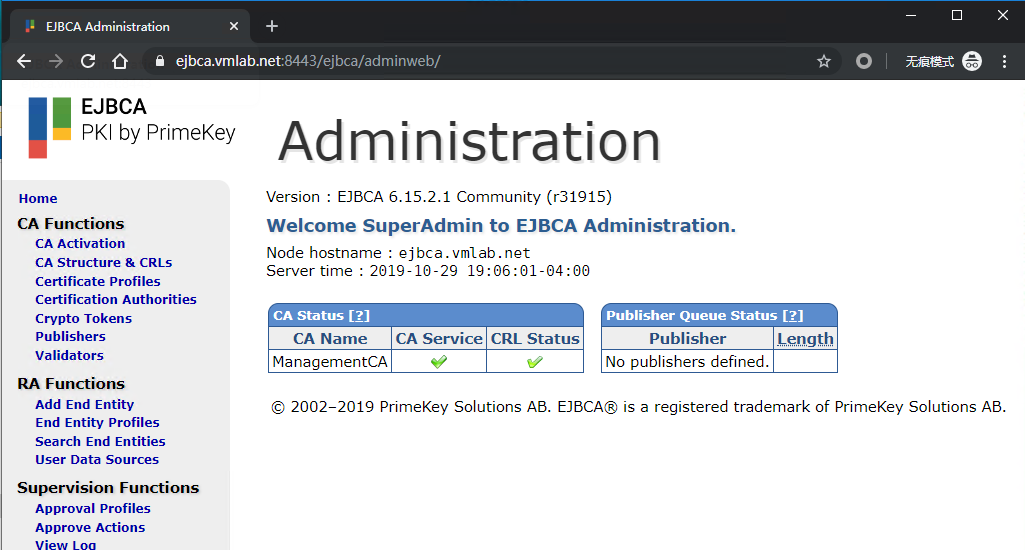The image size is (1025, 550).
Task: Open the incognito profile icon
Action: click(972, 61)
